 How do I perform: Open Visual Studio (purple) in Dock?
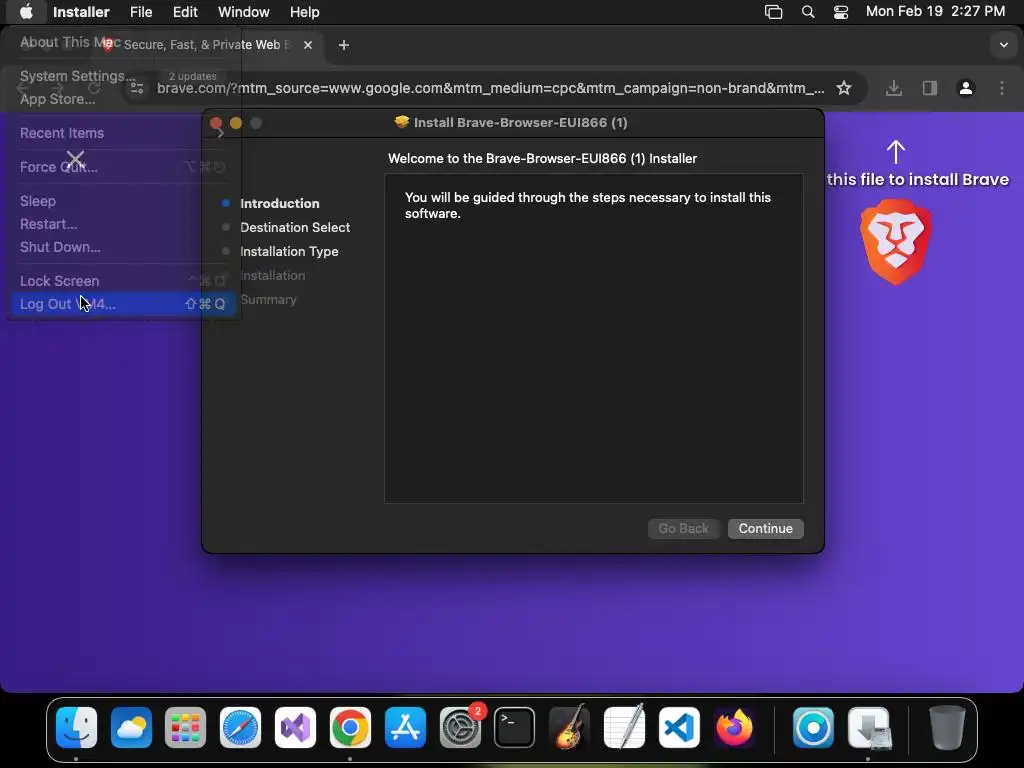[x=295, y=728]
